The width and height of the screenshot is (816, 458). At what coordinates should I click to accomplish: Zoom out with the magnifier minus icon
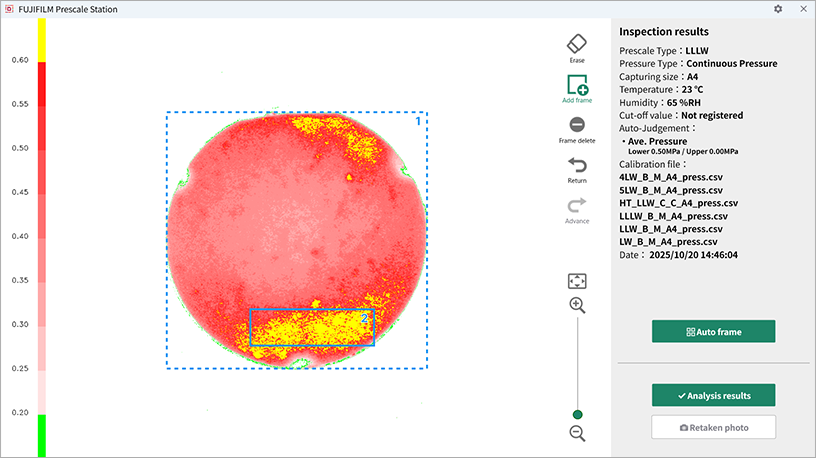tap(577, 433)
